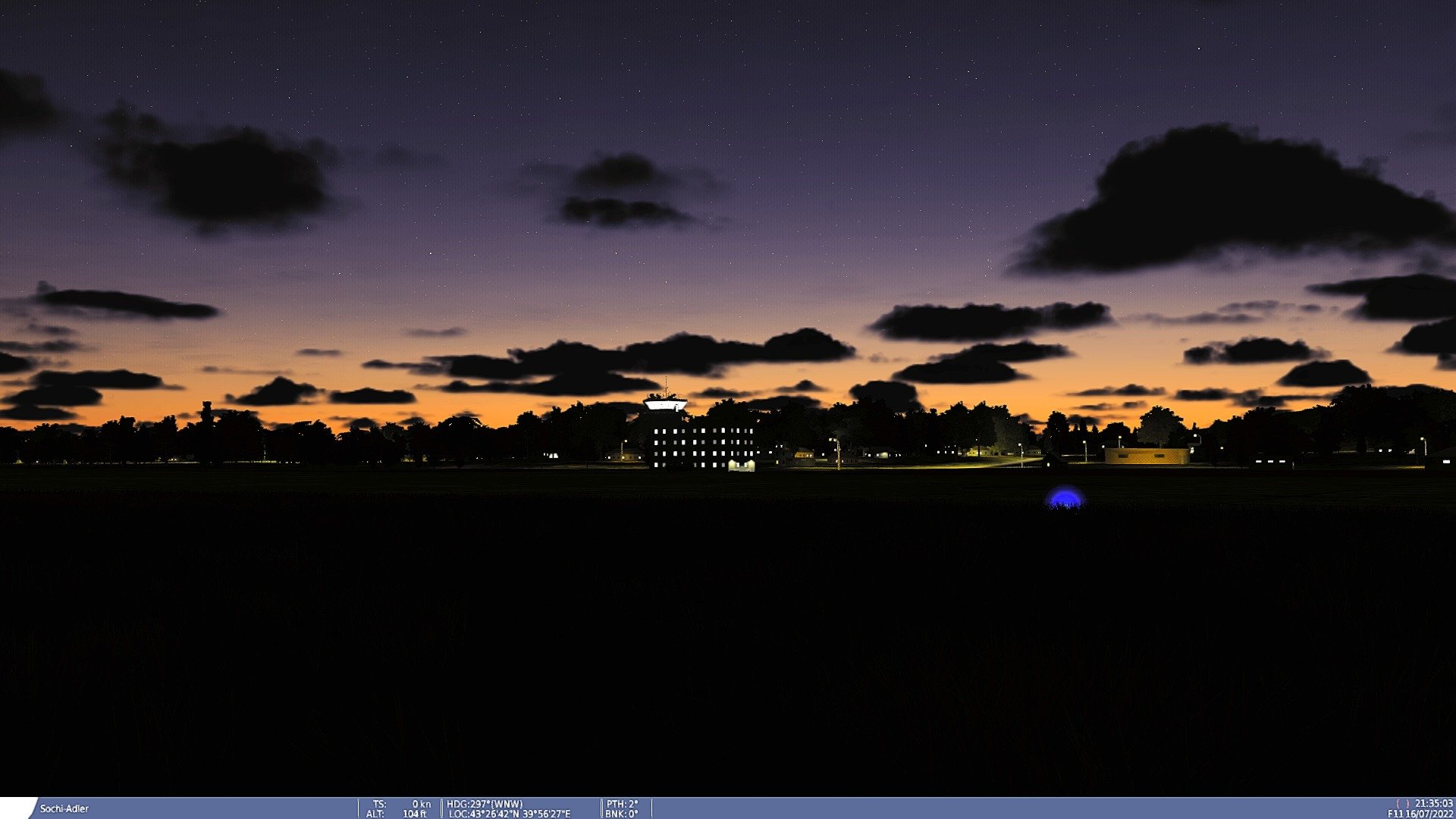Screen dimensions: 1456x819
Task: Click the dark cloud at upper left
Action: click(x=216, y=174)
